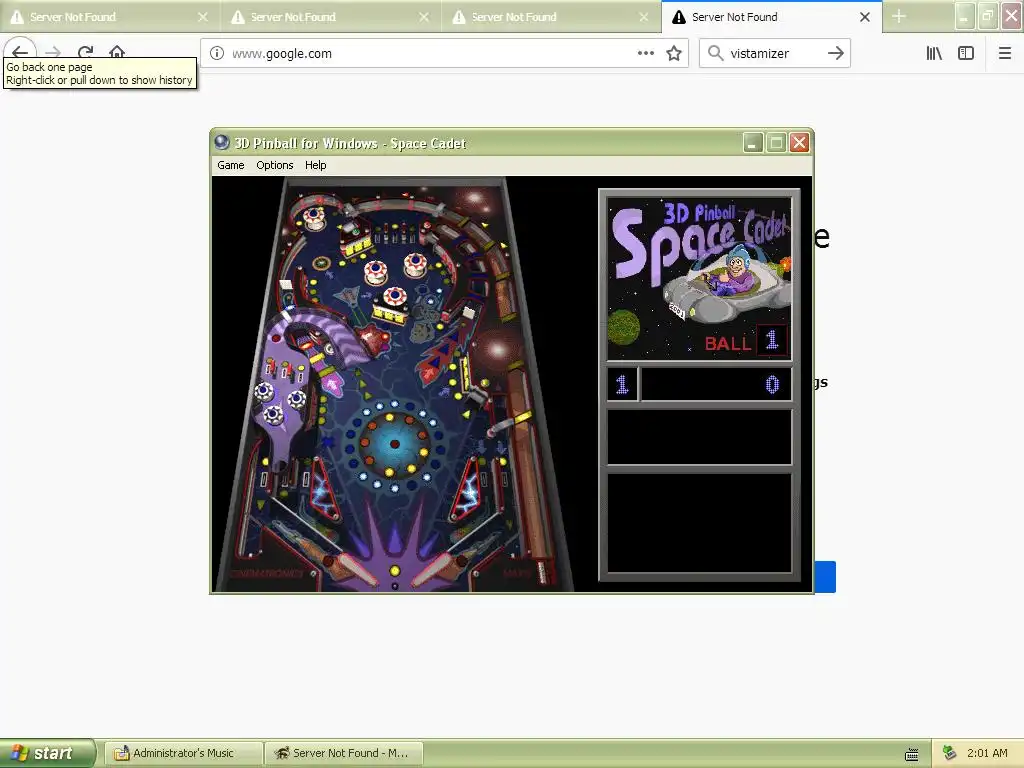The width and height of the screenshot is (1024, 768).
Task: Minimize the Firefox window
Action: pos(965,16)
